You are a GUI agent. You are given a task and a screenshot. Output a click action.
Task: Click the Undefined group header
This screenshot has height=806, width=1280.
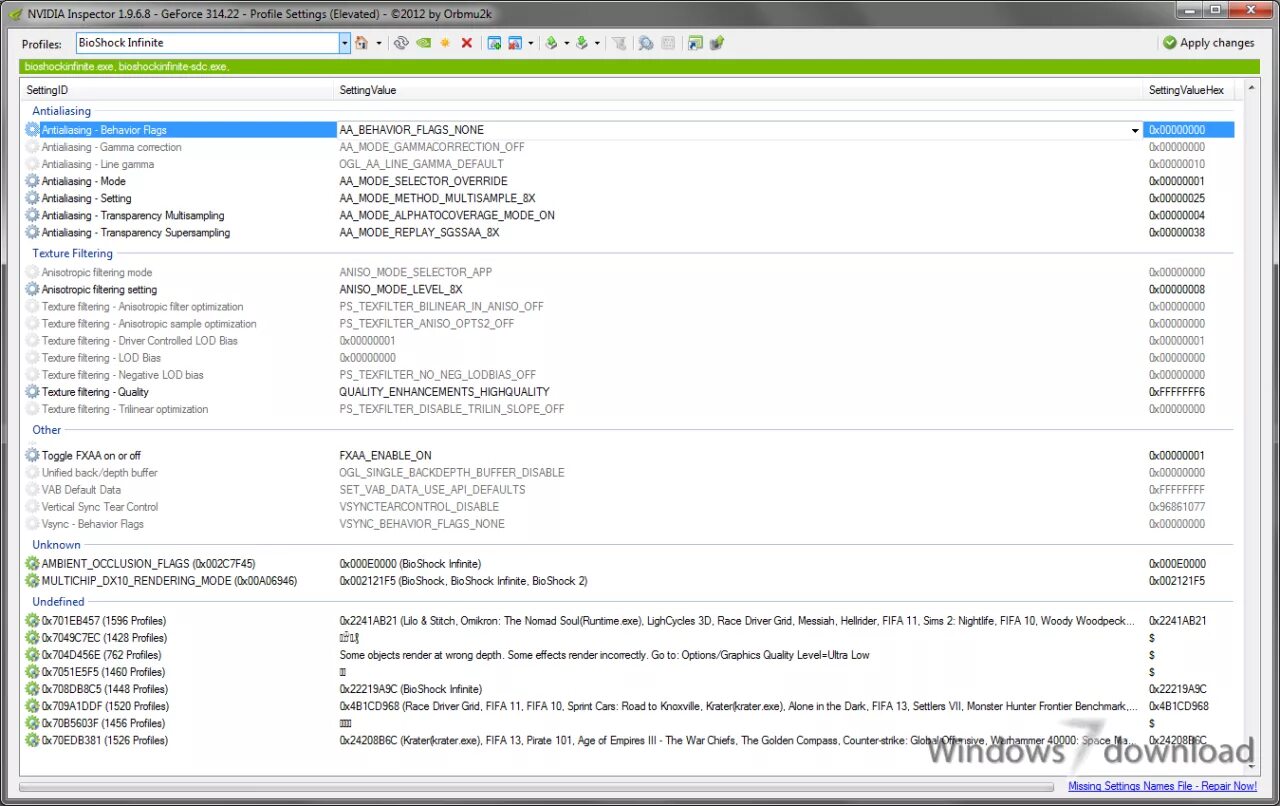[58, 602]
